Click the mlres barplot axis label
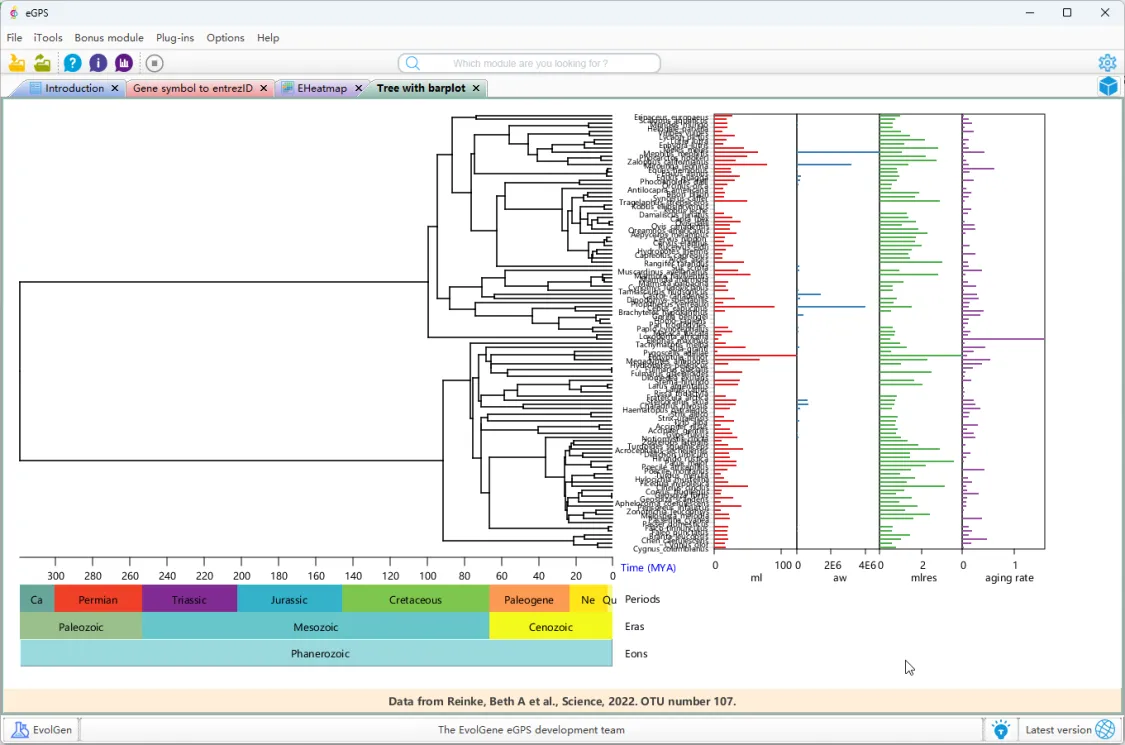This screenshot has height=745, width=1125. [923, 577]
